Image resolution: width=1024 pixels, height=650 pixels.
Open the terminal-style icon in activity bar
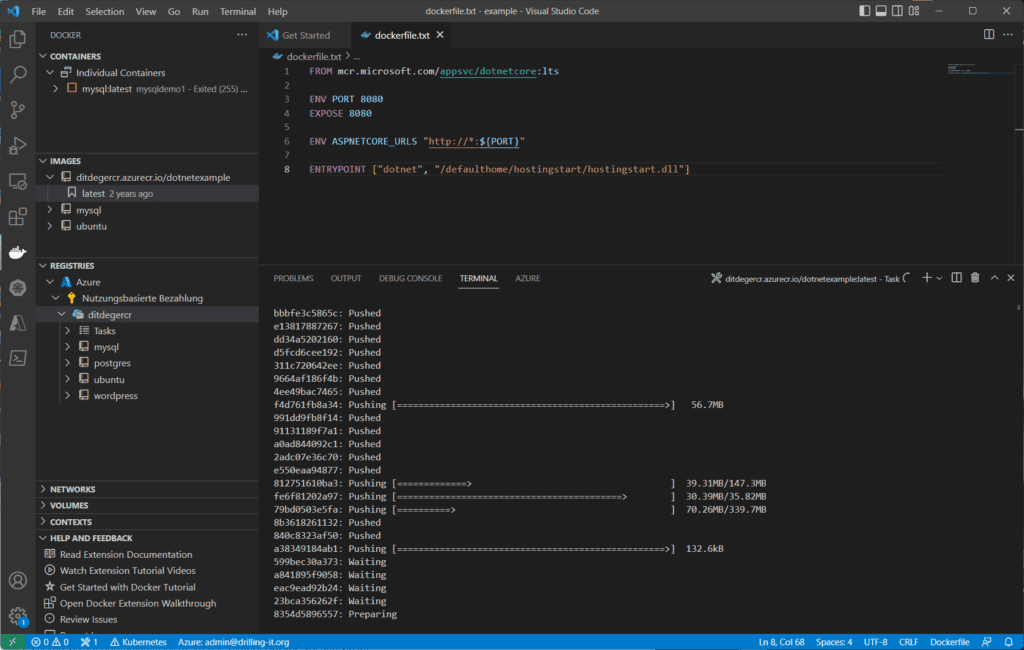click(18, 358)
